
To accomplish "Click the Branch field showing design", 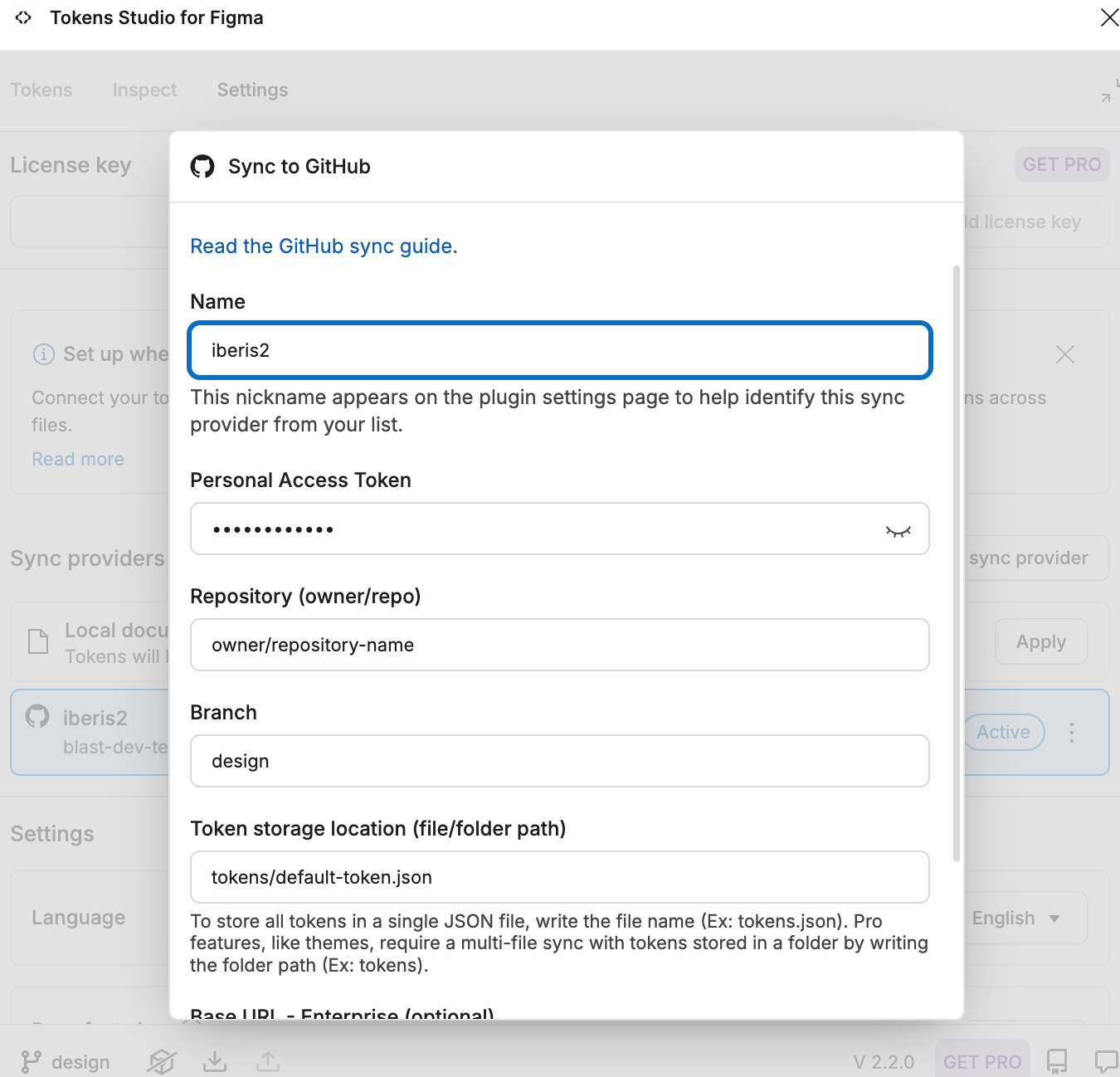I will pyautogui.click(x=560, y=761).
